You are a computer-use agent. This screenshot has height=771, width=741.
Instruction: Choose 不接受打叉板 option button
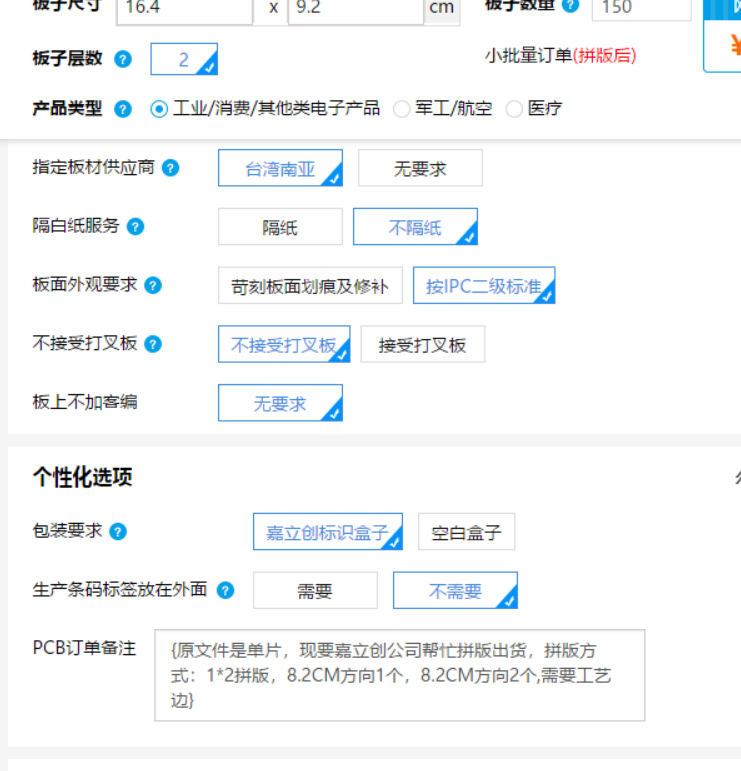(x=284, y=344)
